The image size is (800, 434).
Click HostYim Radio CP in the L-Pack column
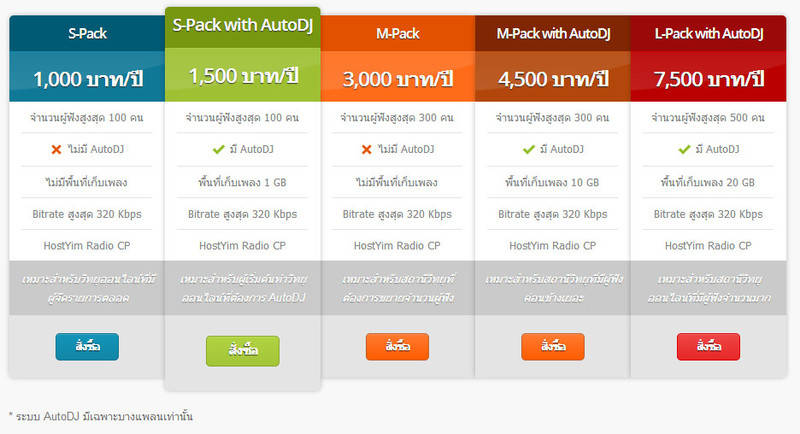(708, 246)
